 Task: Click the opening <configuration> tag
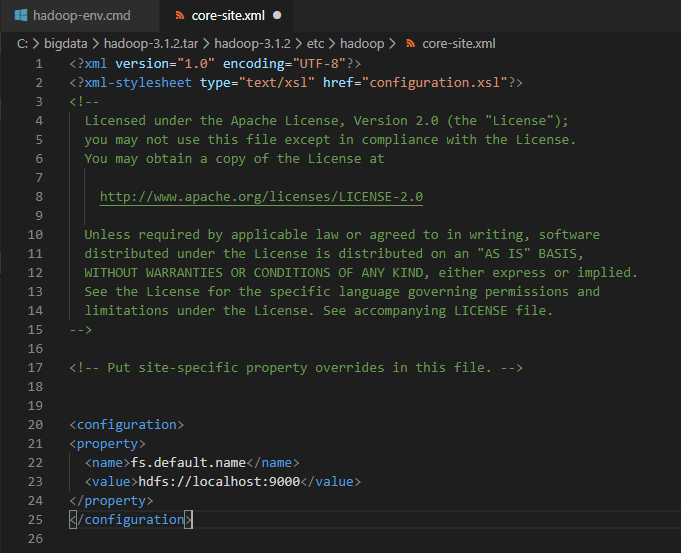(x=127, y=424)
